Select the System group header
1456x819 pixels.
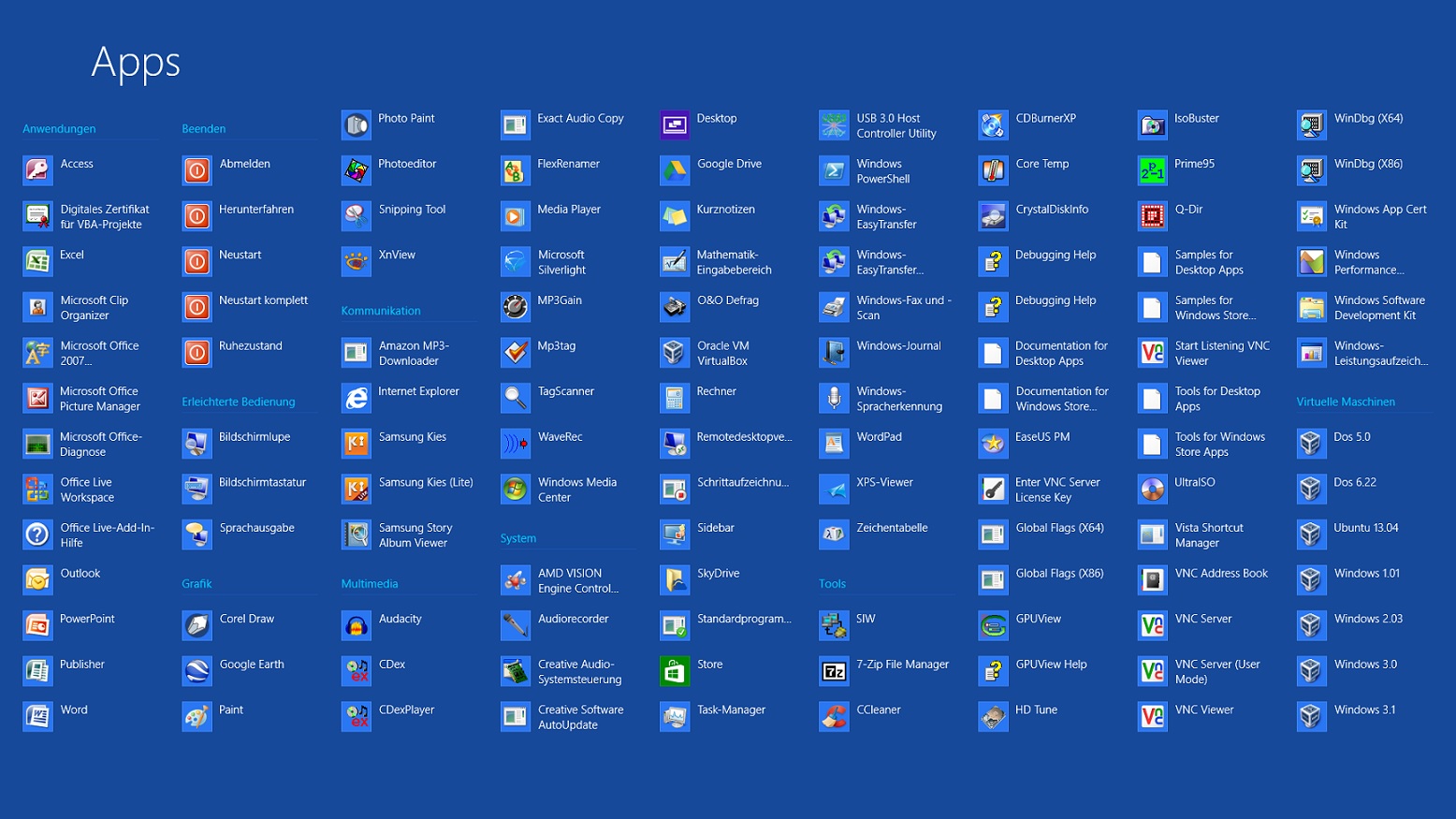[x=518, y=538]
